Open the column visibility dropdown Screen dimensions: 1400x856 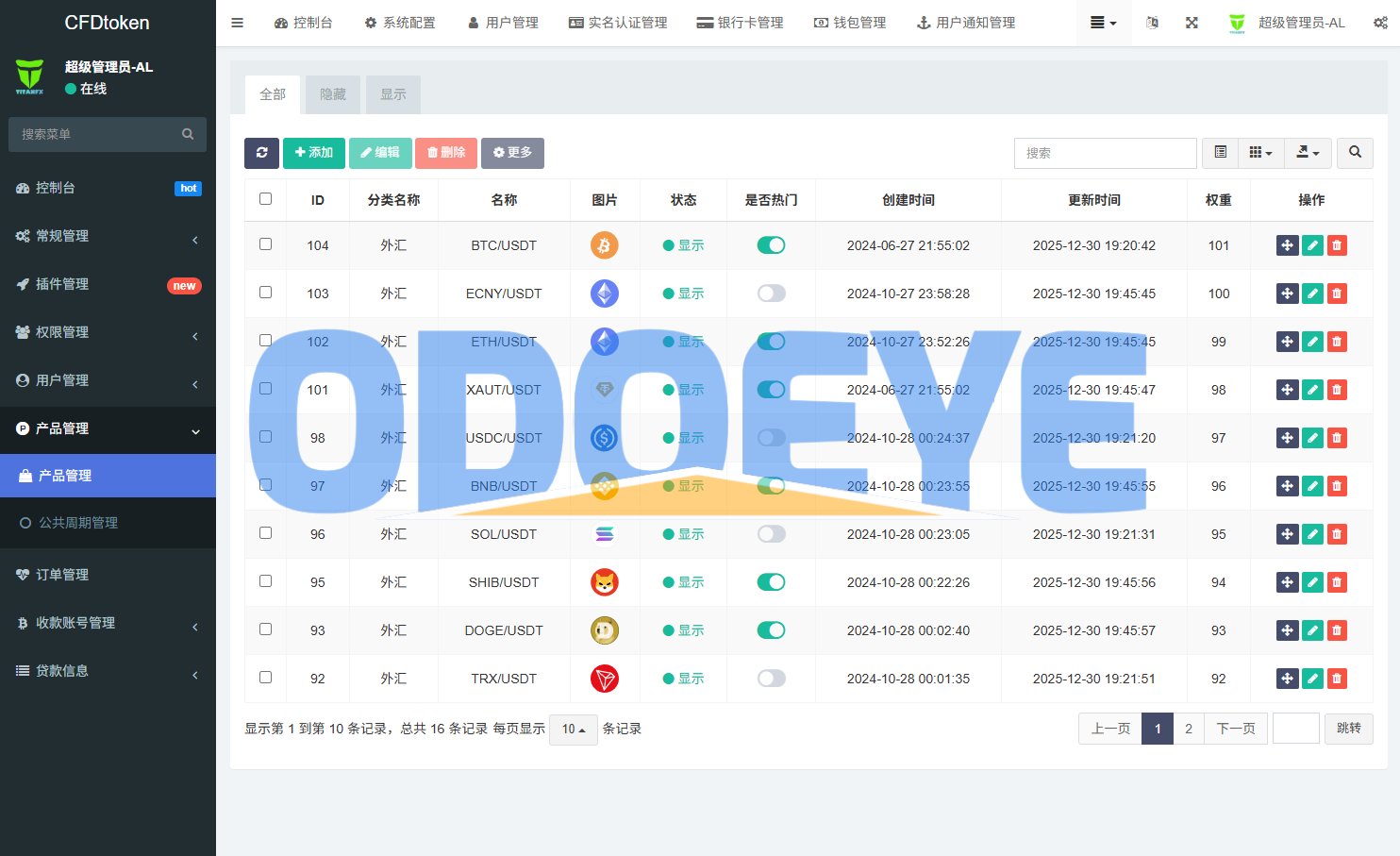(x=1260, y=153)
